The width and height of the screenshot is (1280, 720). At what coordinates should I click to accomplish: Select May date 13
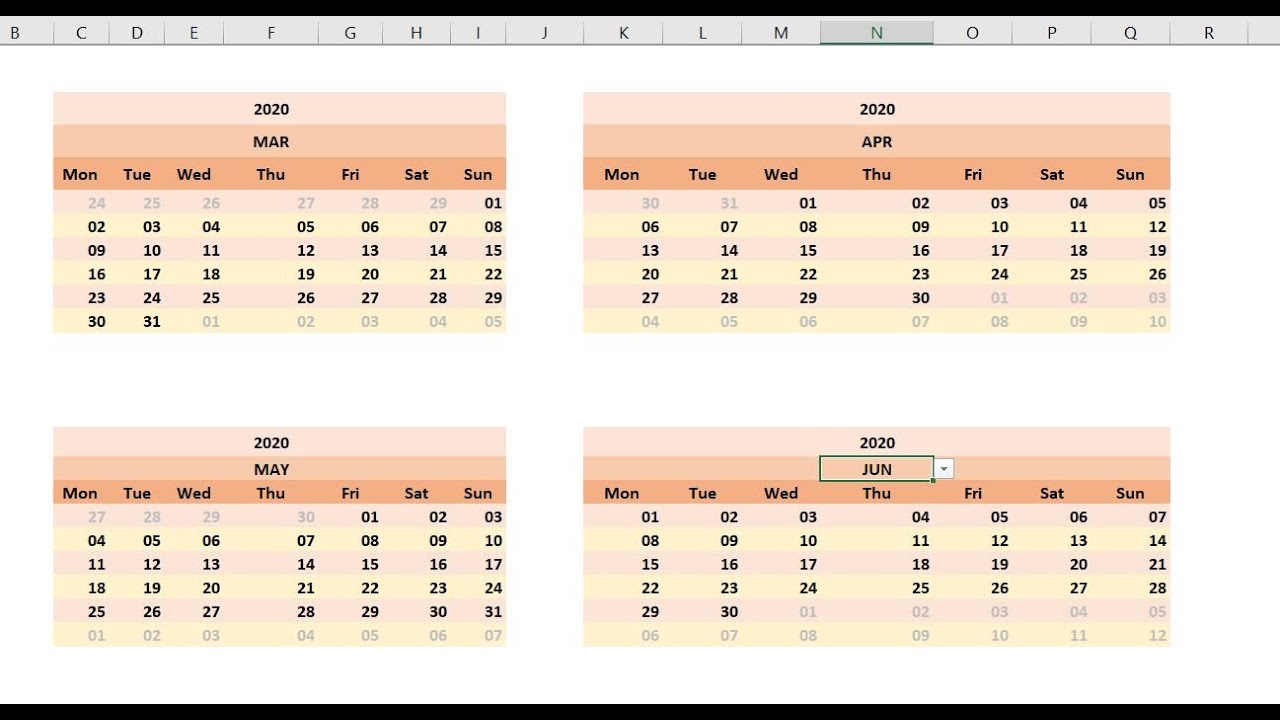[211, 564]
